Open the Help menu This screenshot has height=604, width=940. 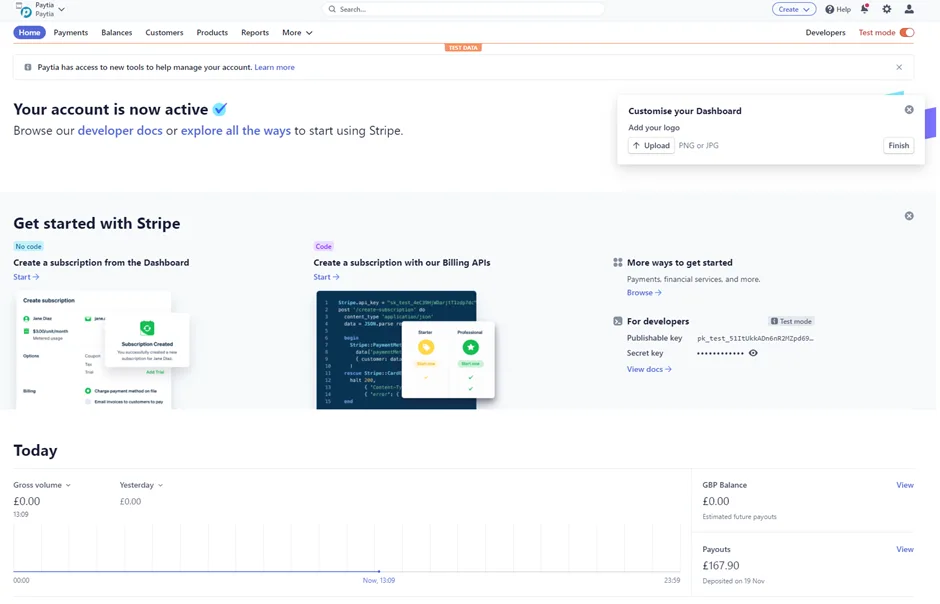(837, 9)
